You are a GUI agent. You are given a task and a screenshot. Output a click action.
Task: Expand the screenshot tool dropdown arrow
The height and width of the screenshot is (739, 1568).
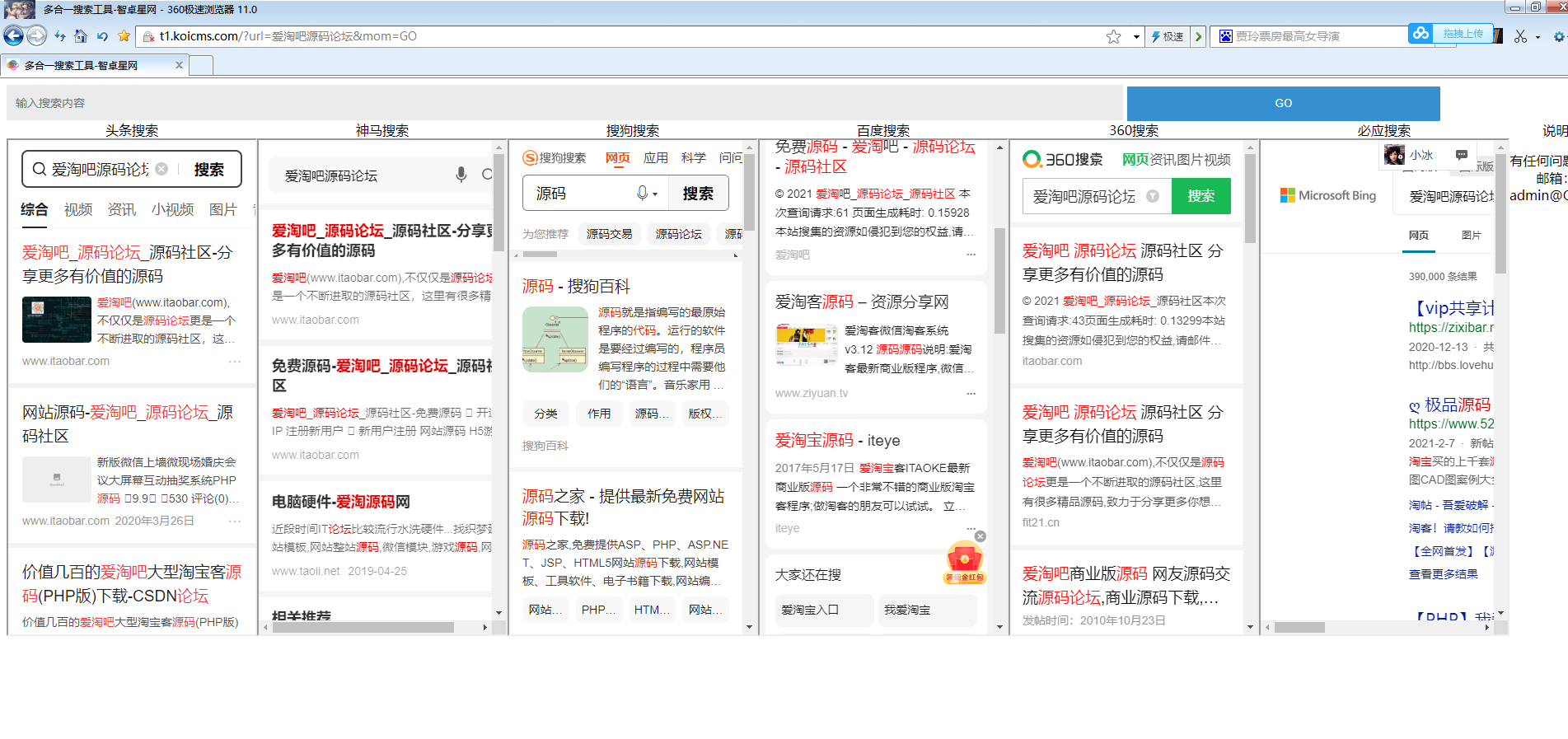point(1538,37)
